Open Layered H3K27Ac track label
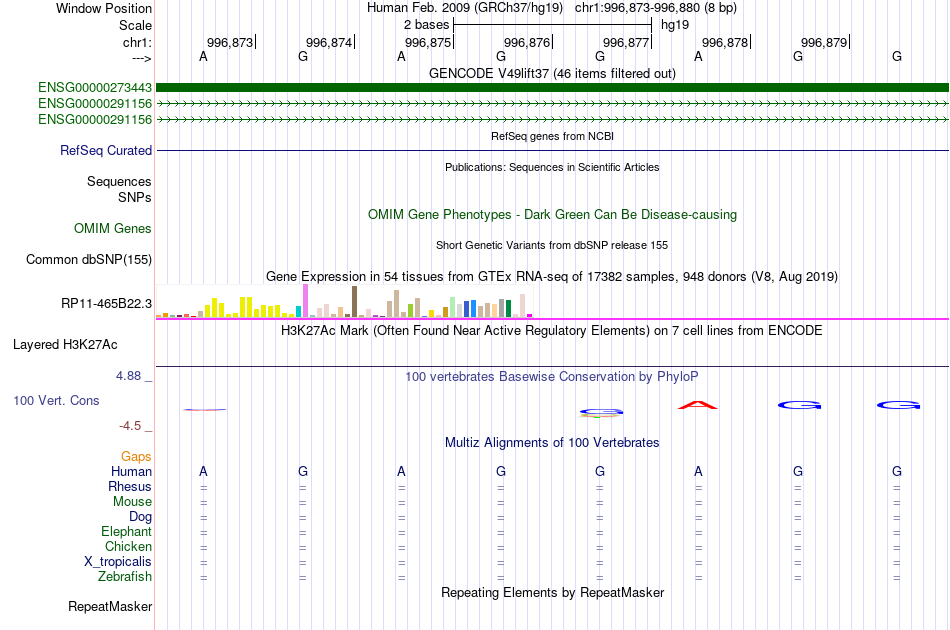The height and width of the screenshot is (630, 950). [65, 345]
